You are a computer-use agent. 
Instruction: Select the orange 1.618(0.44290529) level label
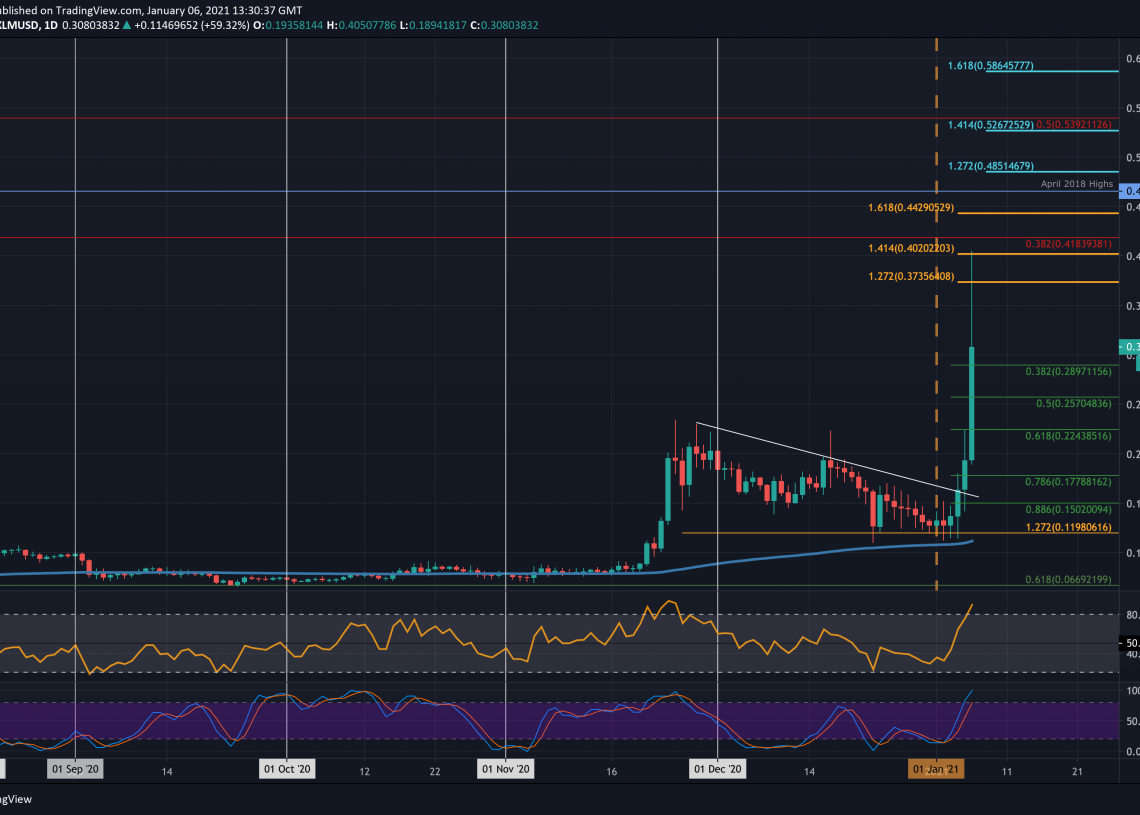[x=911, y=207]
